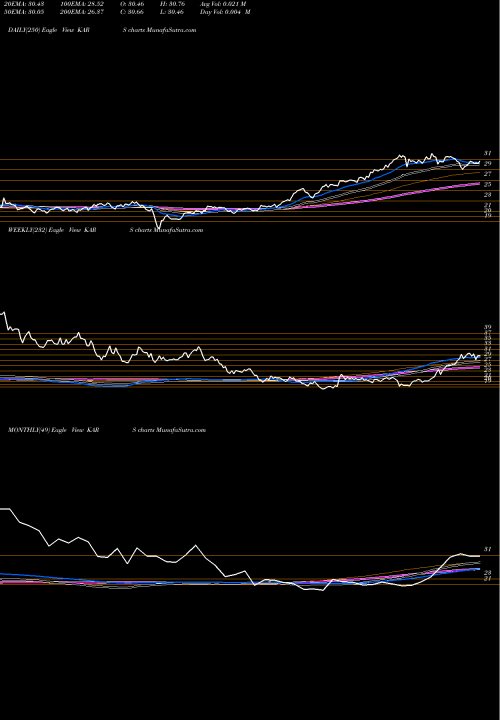Click the 25 price label on daily chart

point(488,184)
